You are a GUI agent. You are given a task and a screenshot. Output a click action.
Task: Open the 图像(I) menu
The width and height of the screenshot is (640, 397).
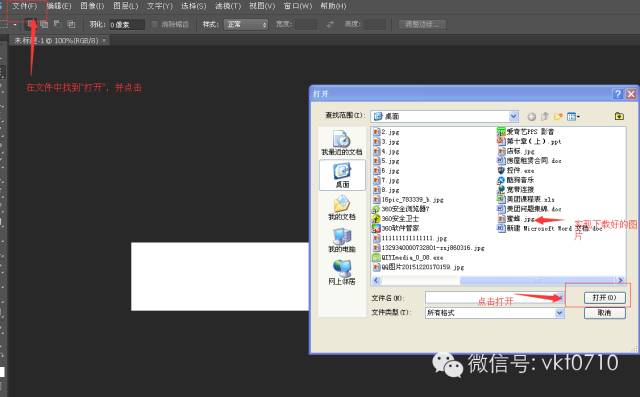click(92, 6)
